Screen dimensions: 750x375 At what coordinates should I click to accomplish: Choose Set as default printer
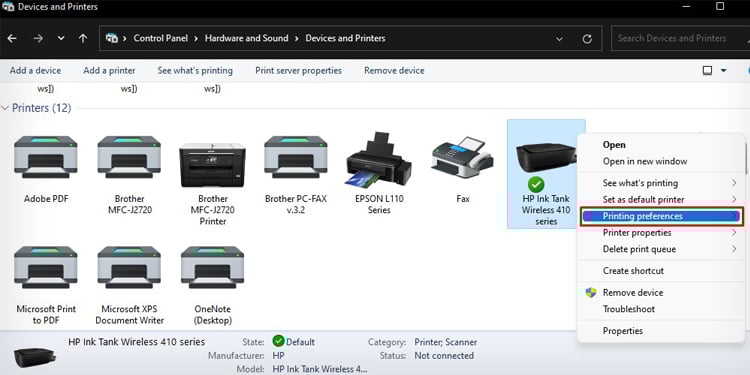(643, 199)
